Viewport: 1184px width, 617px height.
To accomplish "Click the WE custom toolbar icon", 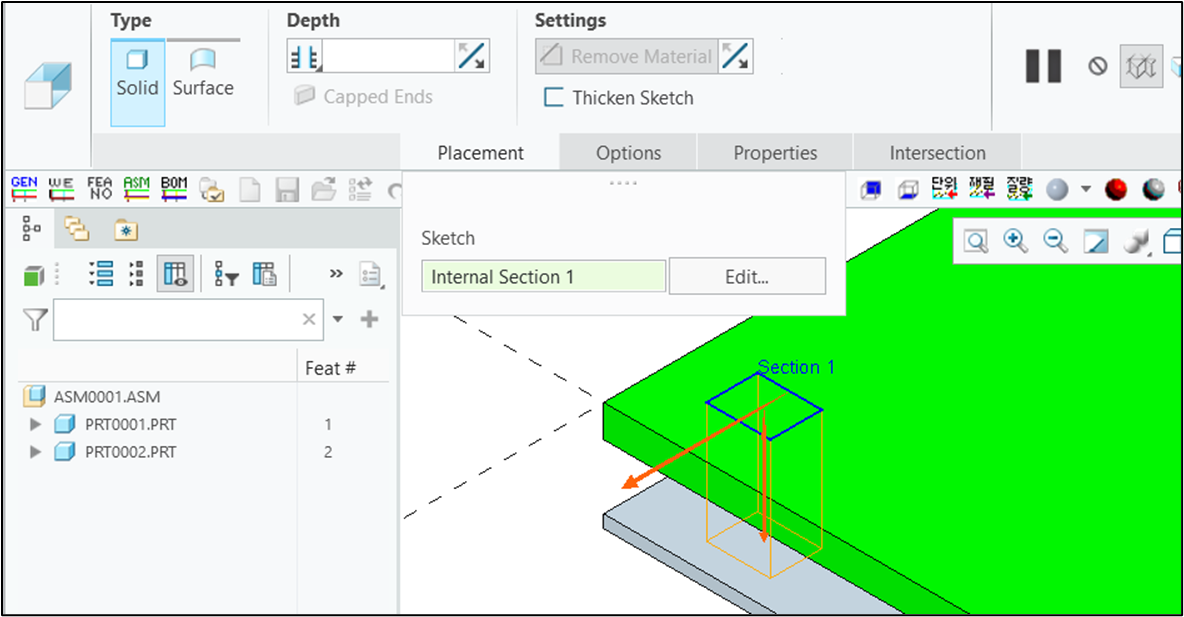I will click(x=61, y=189).
